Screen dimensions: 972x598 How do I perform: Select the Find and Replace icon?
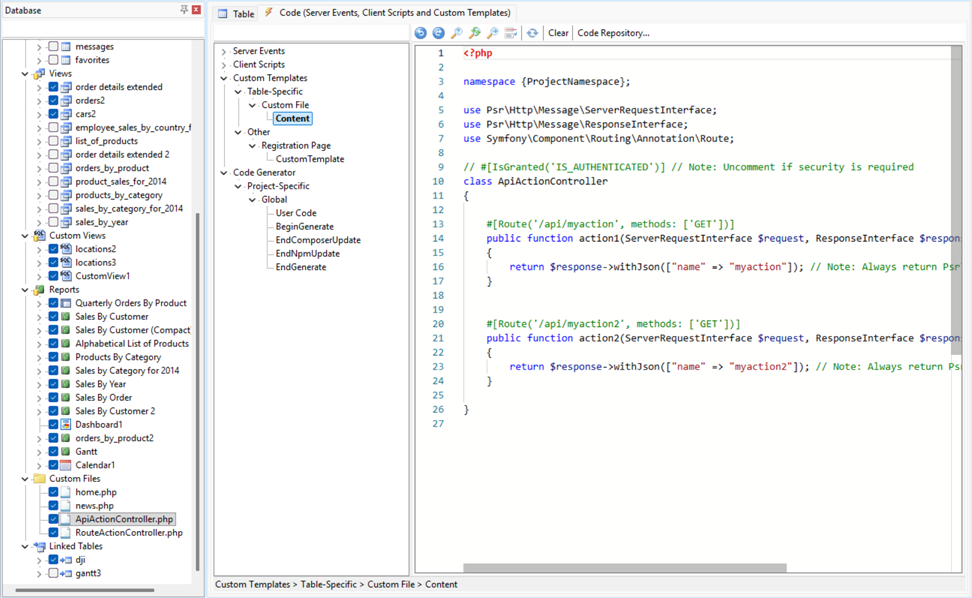476,33
